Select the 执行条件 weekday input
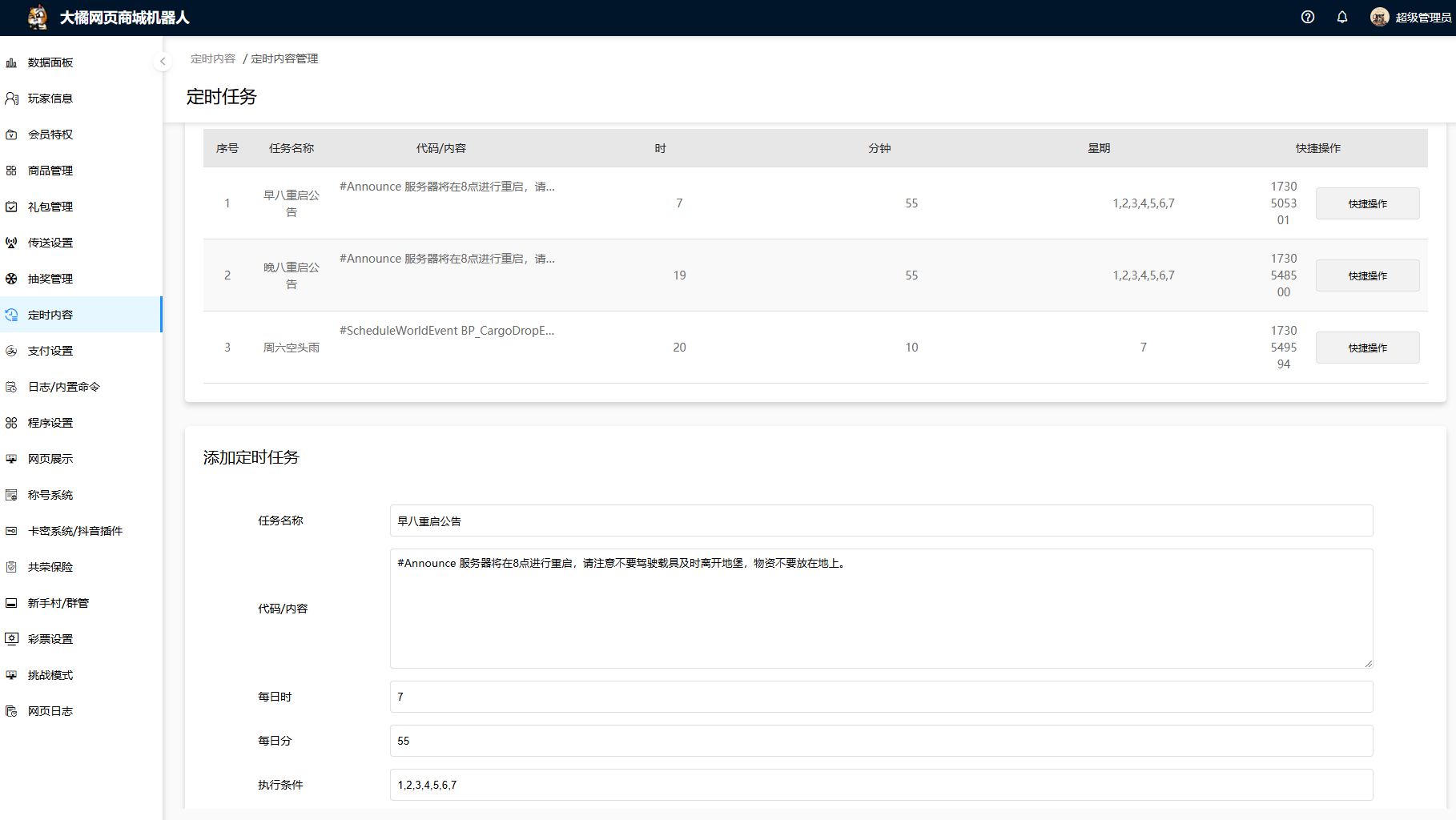This screenshot has width=1456, height=820. pos(881,785)
